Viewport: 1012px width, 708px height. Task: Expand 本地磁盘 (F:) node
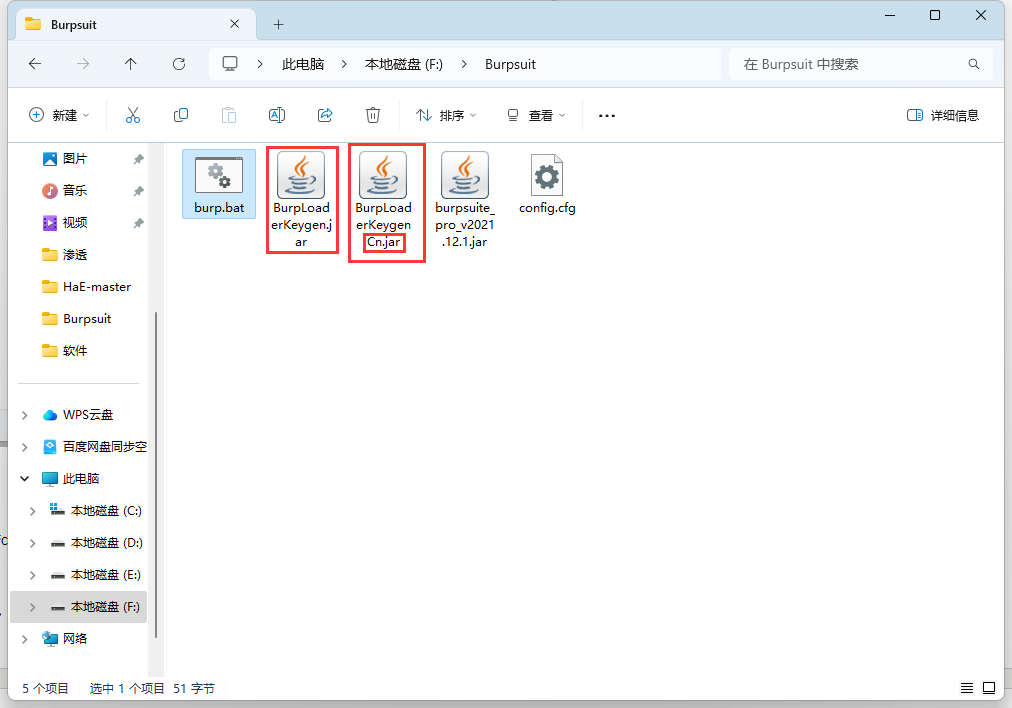[32, 607]
